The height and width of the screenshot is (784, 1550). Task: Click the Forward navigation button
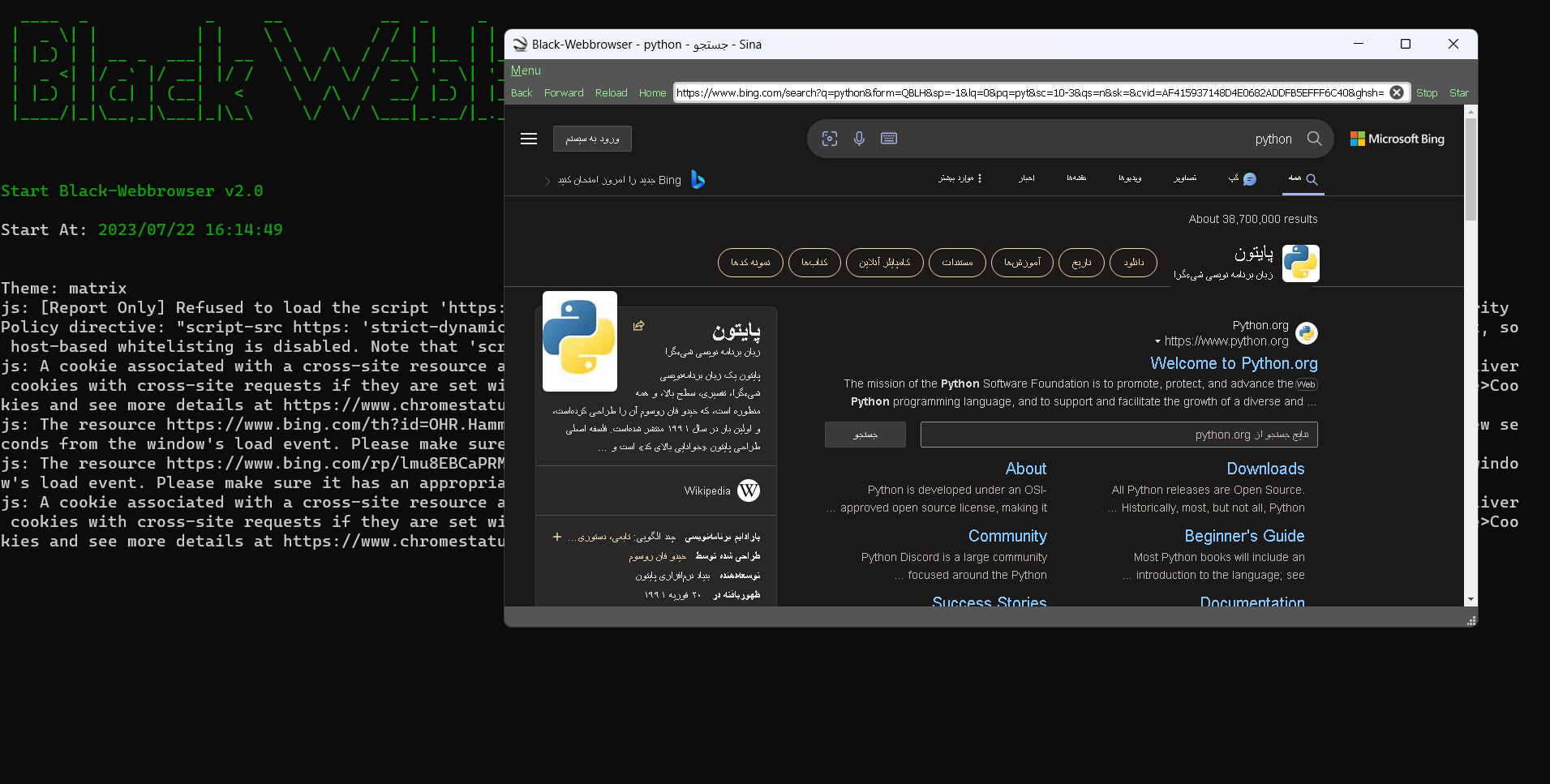564,92
